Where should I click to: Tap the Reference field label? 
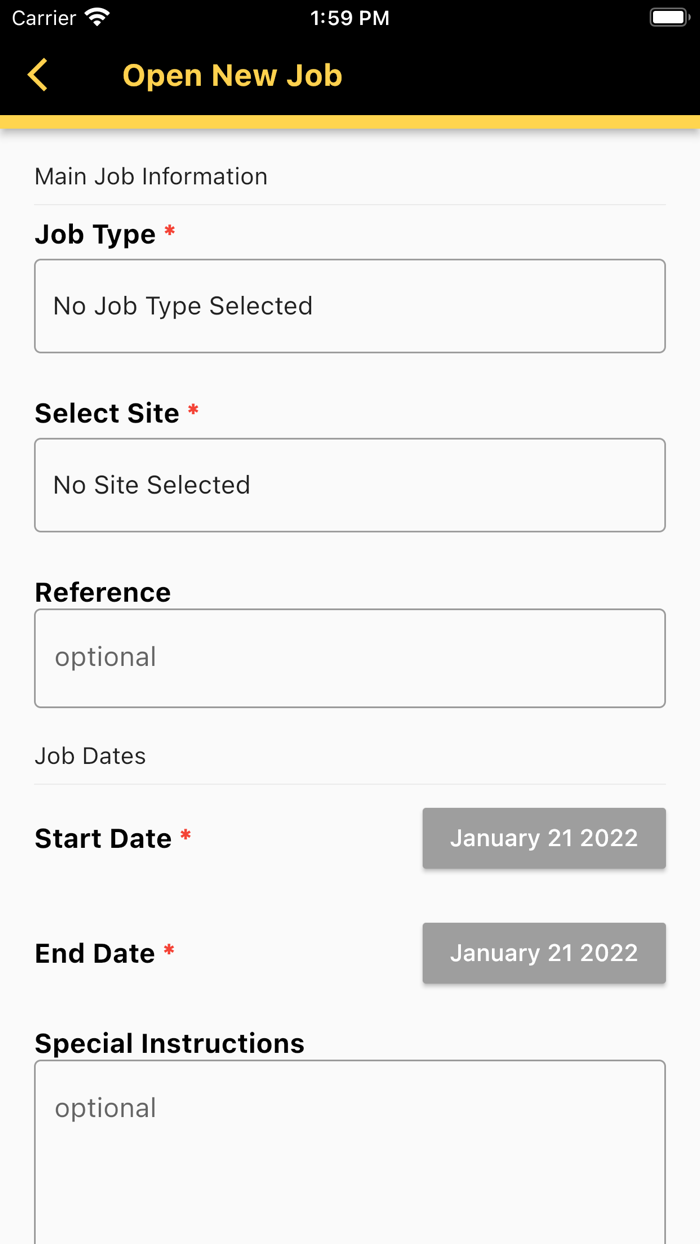point(103,592)
